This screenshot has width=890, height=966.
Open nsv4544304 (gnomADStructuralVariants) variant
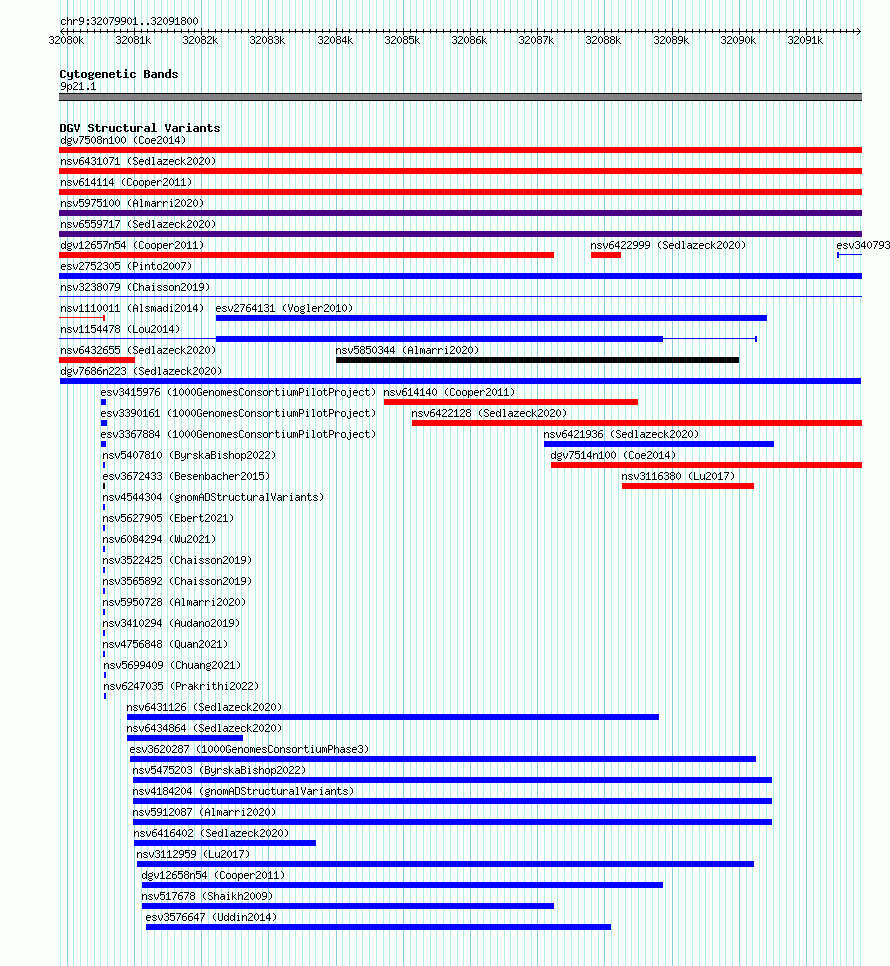[213, 497]
